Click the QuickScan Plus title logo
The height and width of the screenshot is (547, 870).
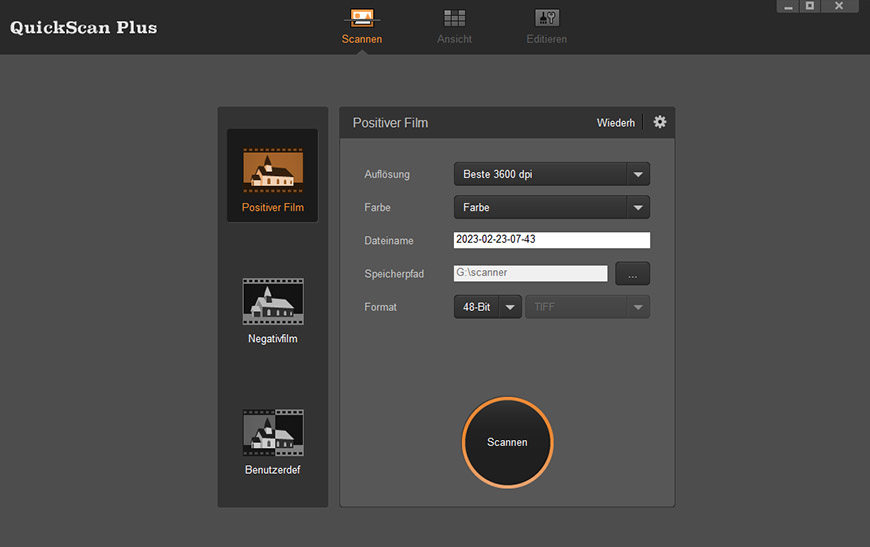coord(83,27)
